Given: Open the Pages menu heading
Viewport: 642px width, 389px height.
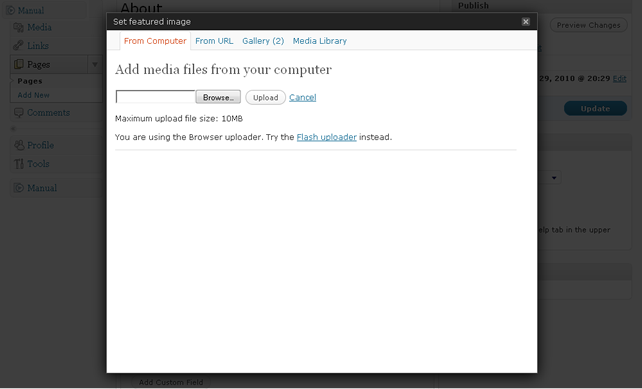Looking at the screenshot, I should [x=38, y=65].
